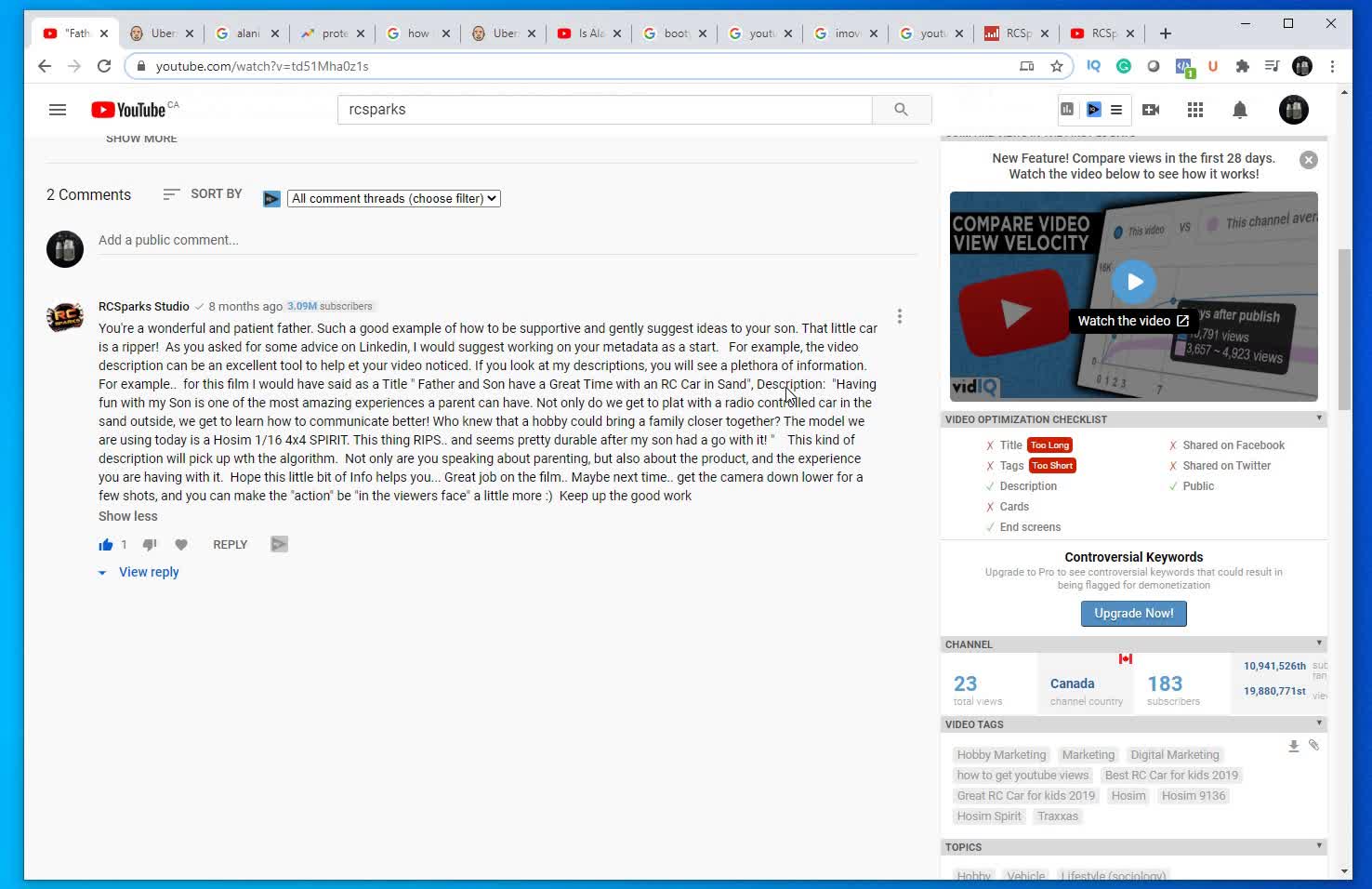Download video tags icon

pyautogui.click(x=1293, y=746)
